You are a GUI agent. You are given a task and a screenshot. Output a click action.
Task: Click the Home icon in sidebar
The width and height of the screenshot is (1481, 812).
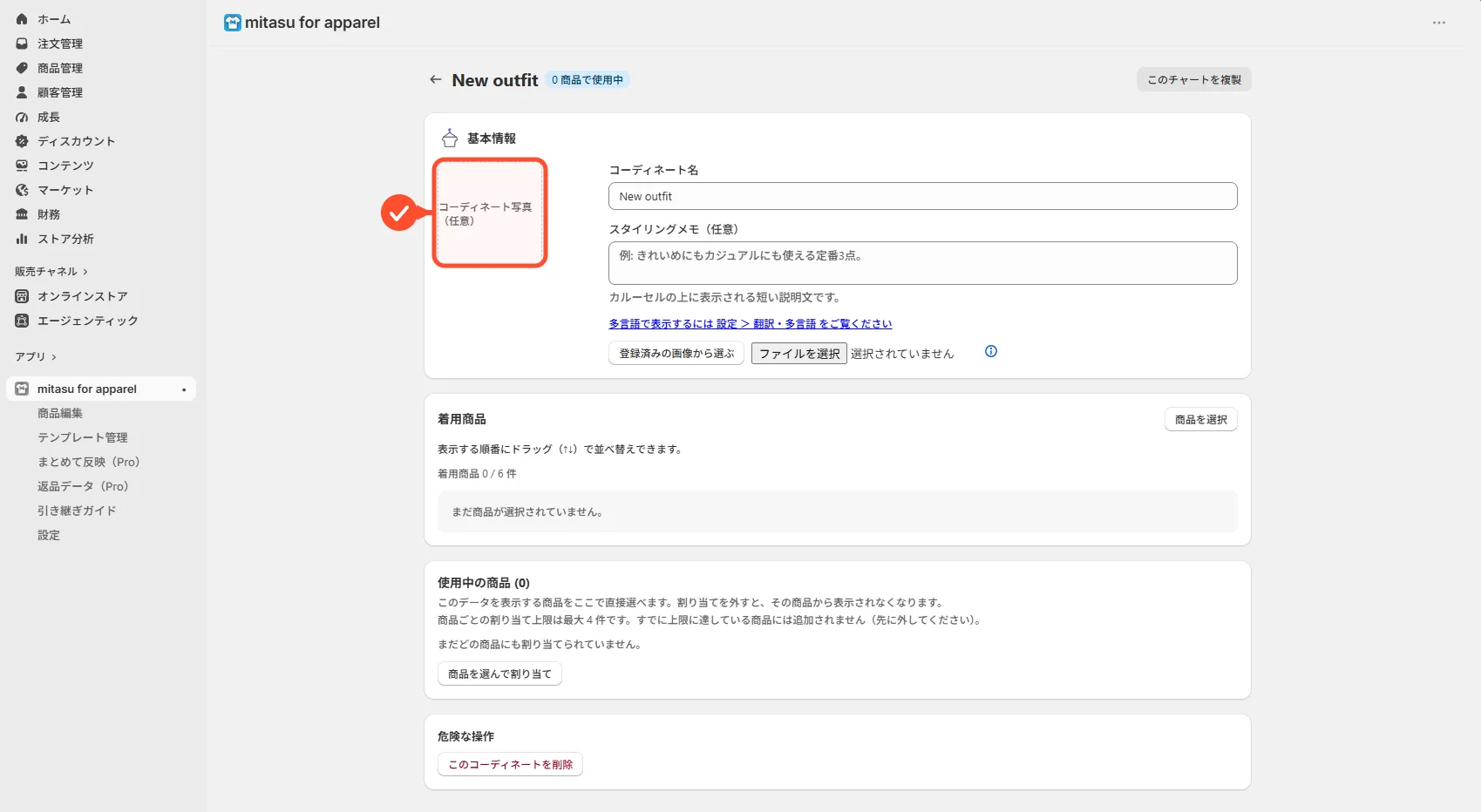[x=22, y=19]
